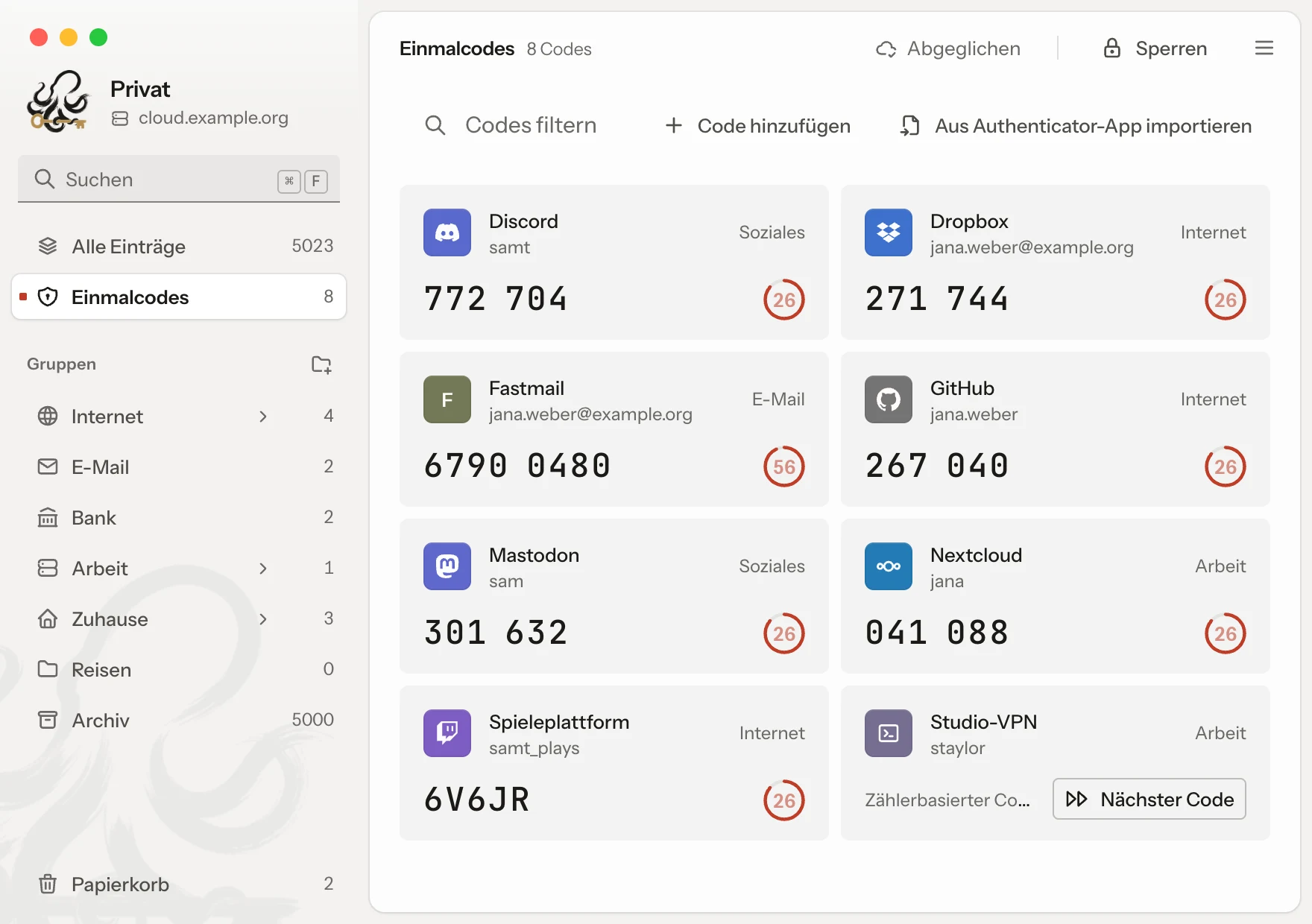Image resolution: width=1312 pixels, height=924 pixels.
Task: Click the Fastmail F icon
Action: coord(447,399)
